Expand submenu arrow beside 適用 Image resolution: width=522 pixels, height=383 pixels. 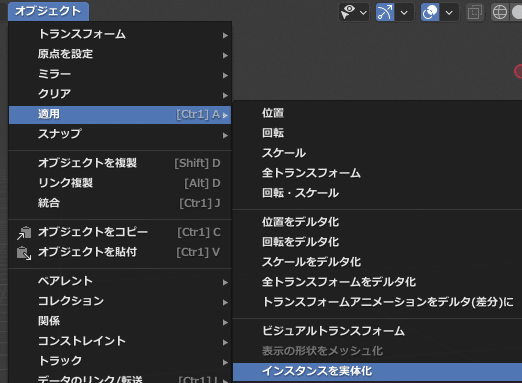pos(226,115)
